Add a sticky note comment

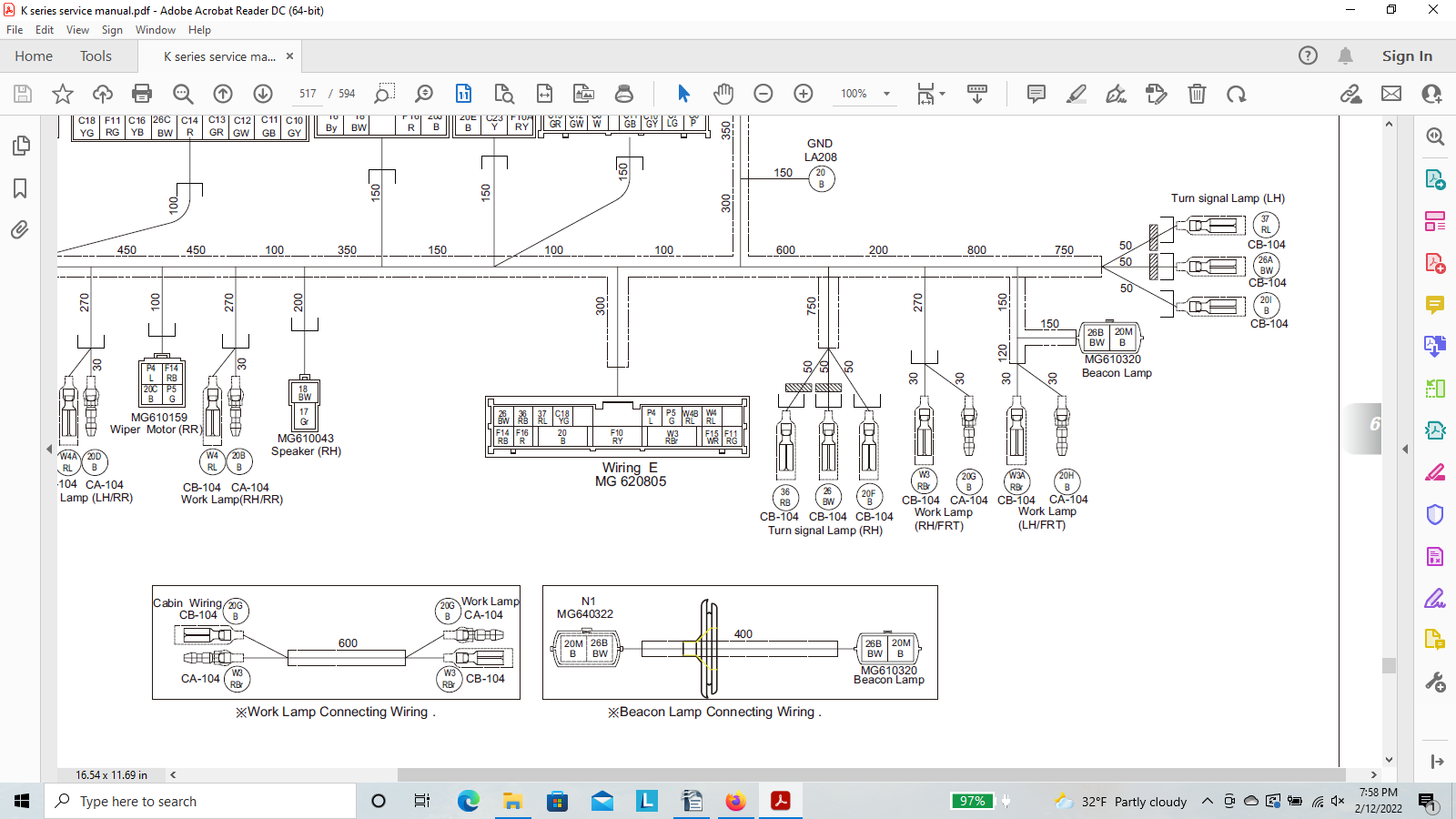pyautogui.click(x=1036, y=94)
